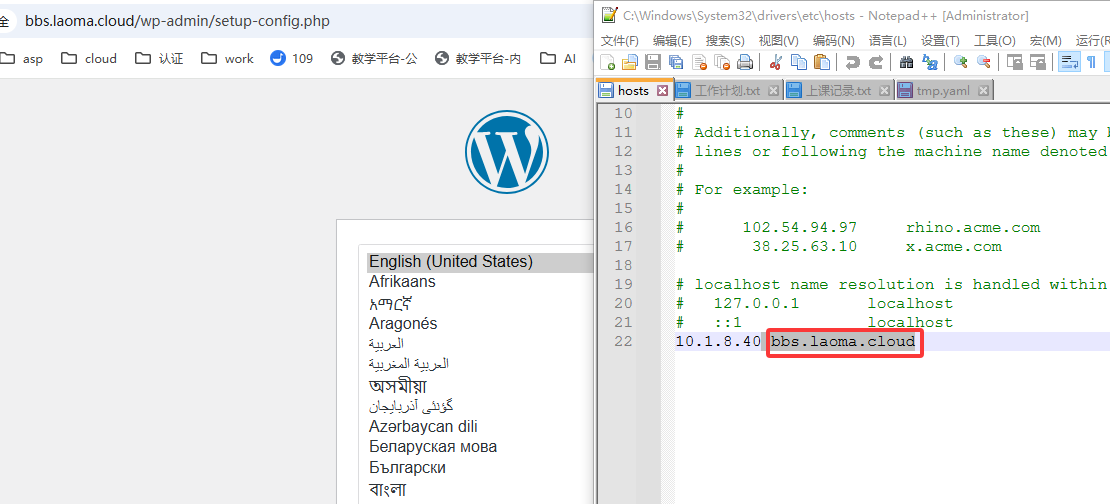Open the 认证 bookmarks folder
Viewport: 1110px width, 504px height.
(159, 58)
